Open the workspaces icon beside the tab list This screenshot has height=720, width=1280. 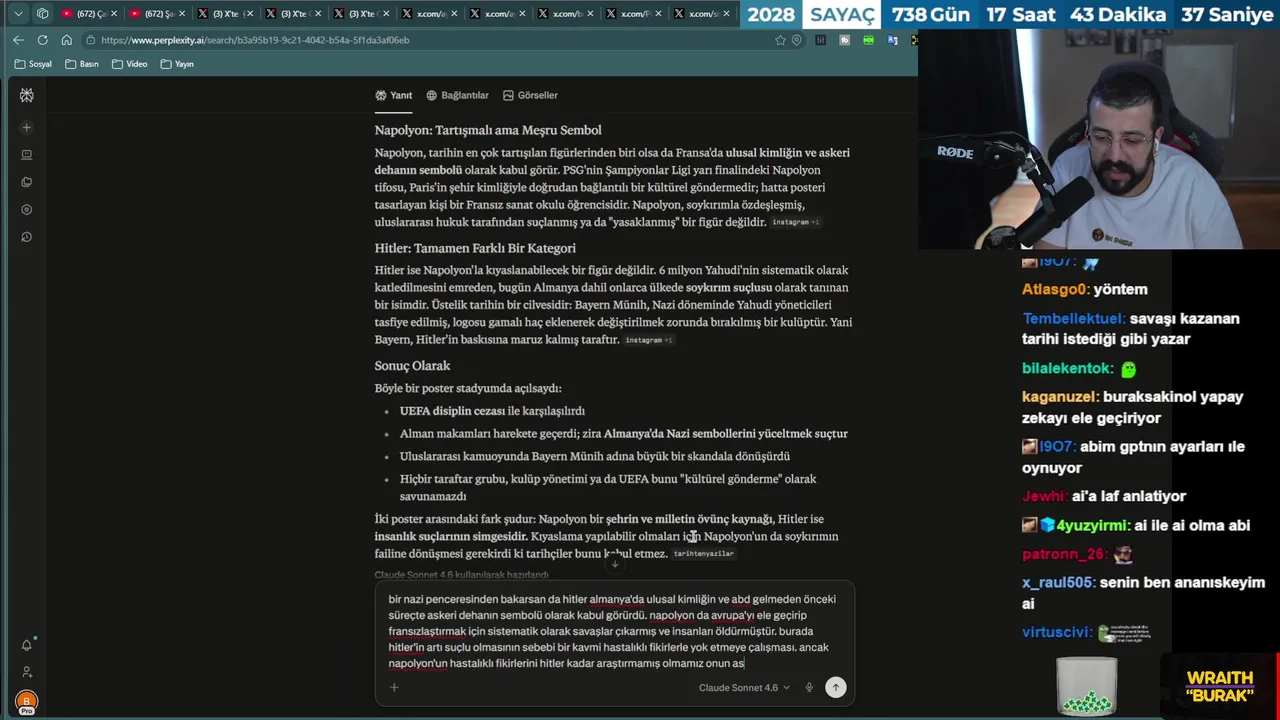point(42,14)
